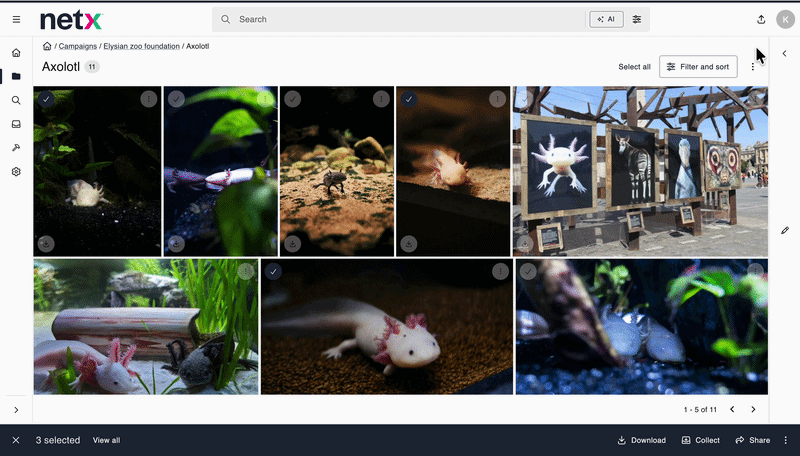Screen dimensions: 800x456
Task: Click the "1 - 5 of 11" pagination text
Action: tap(700, 410)
